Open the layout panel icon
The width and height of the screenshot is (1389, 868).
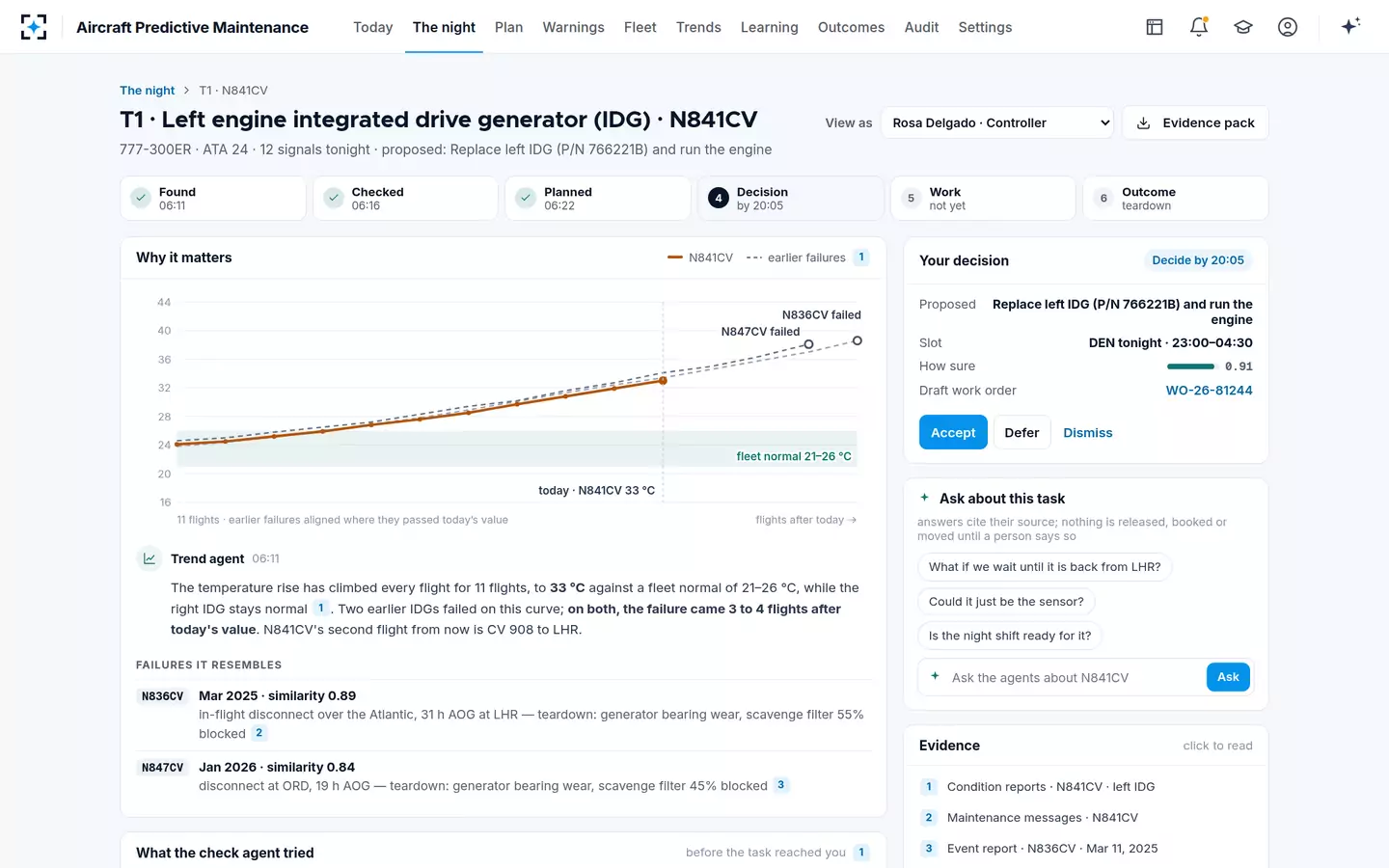(x=1155, y=27)
